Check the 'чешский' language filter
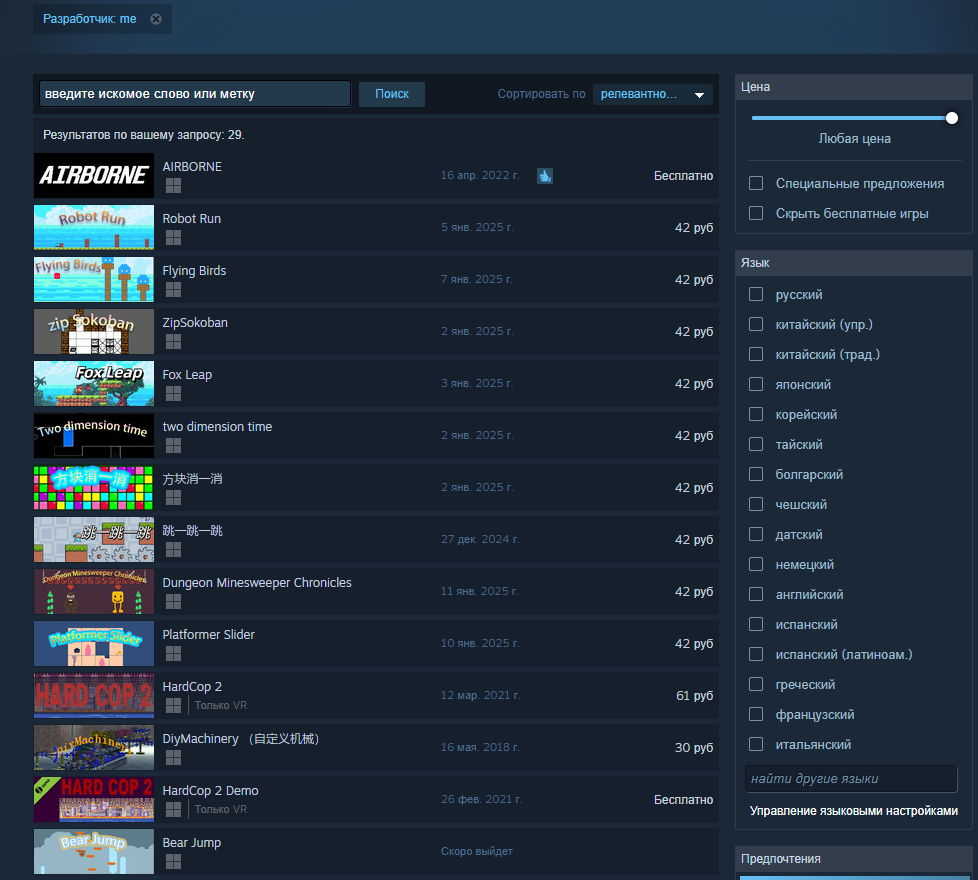 756,504
